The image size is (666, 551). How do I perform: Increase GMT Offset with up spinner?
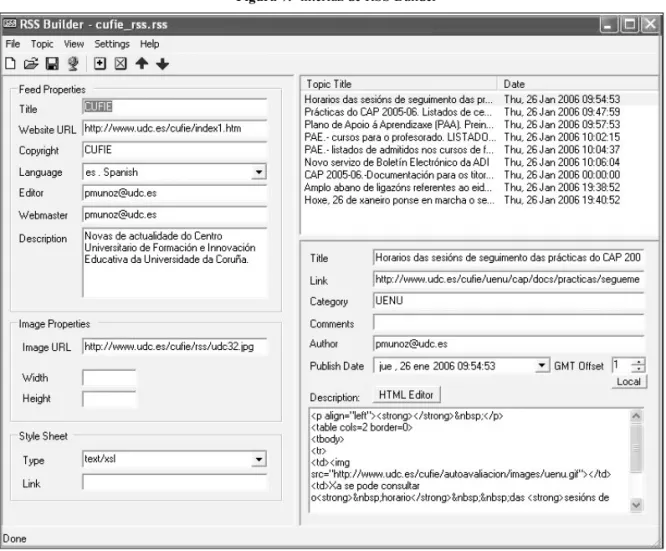pos(638,362)
